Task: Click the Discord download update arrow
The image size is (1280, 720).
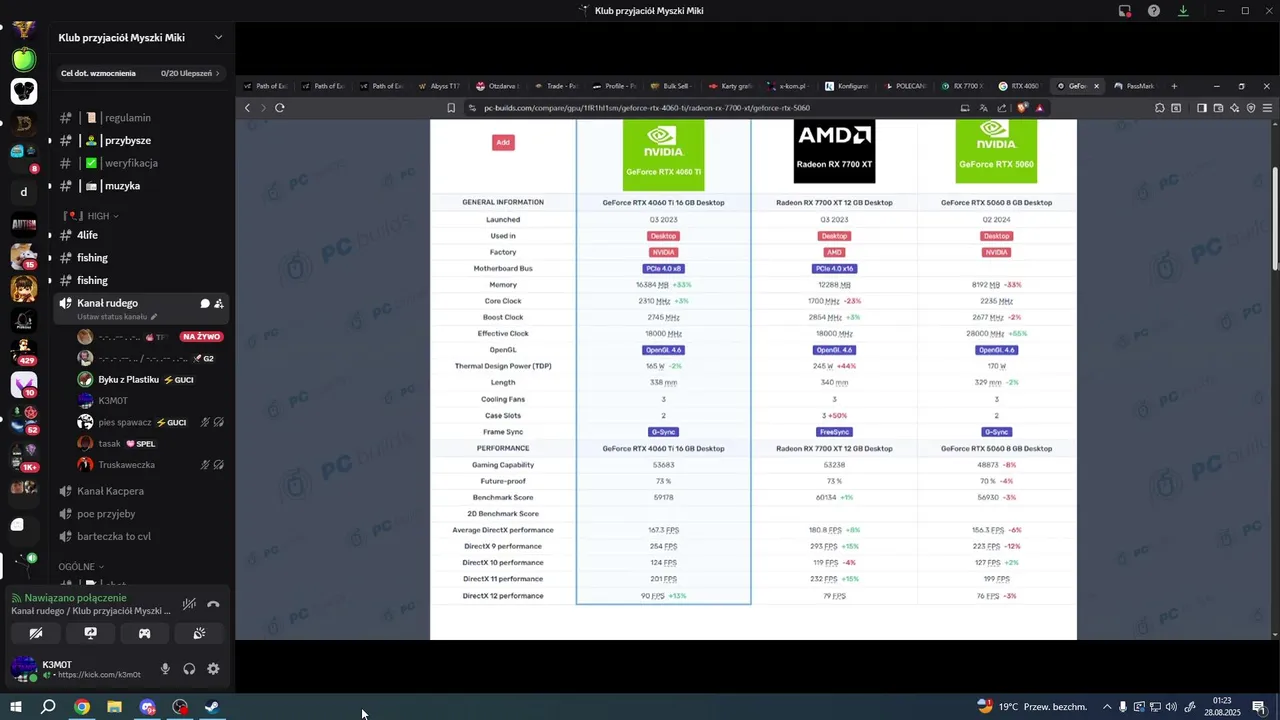Action: (x=1183, y=11)
